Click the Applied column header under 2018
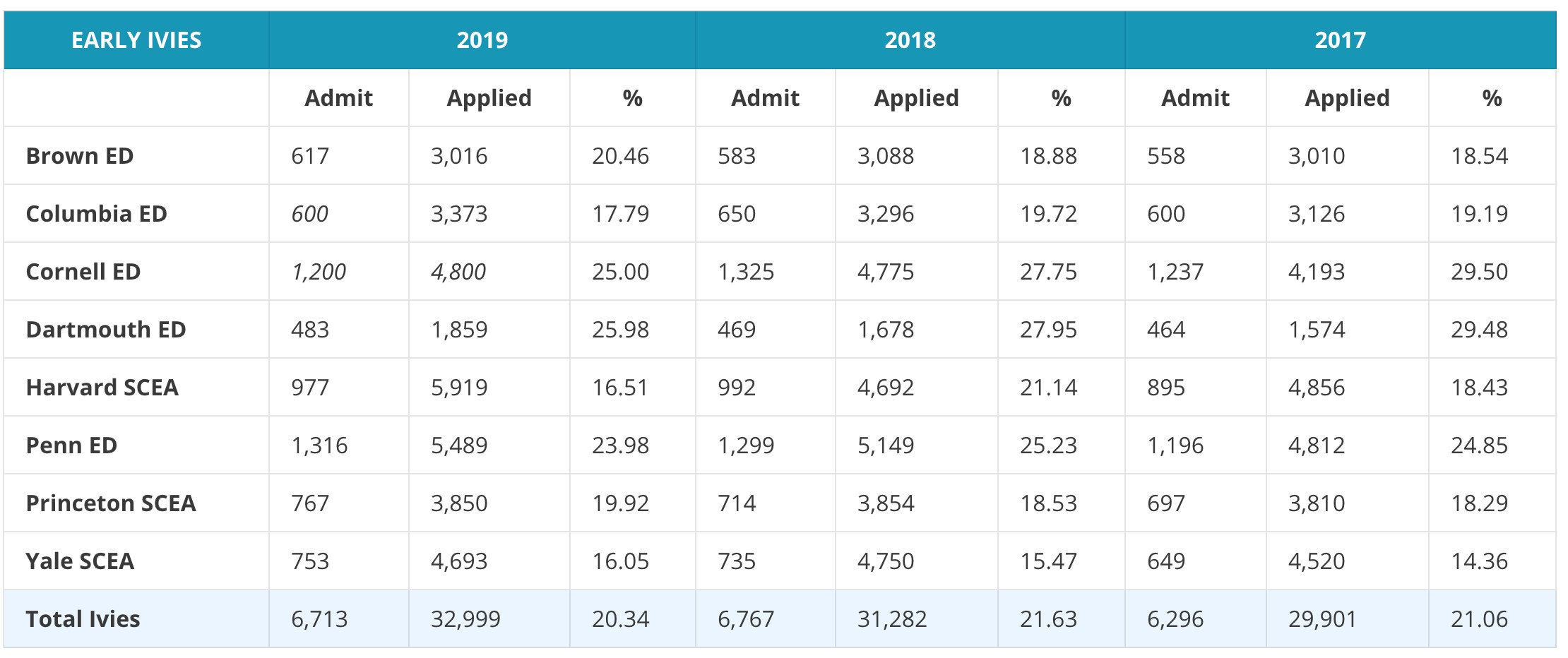 click(917, 98)
